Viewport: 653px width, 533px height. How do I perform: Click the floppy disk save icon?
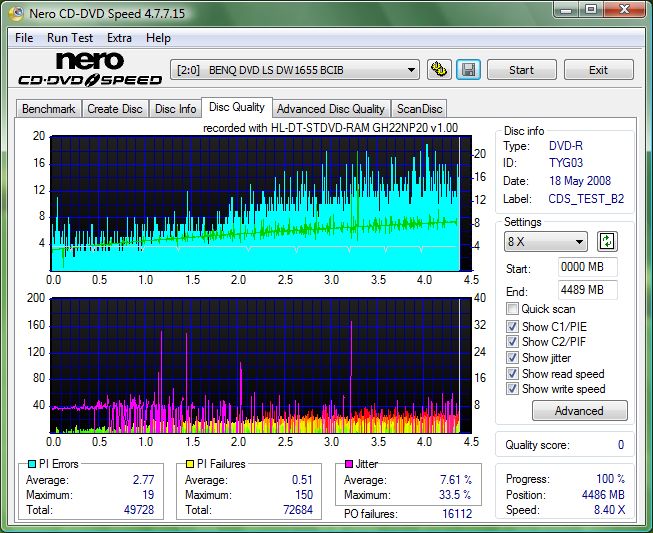pyautogui.click(x=468, y=70)
